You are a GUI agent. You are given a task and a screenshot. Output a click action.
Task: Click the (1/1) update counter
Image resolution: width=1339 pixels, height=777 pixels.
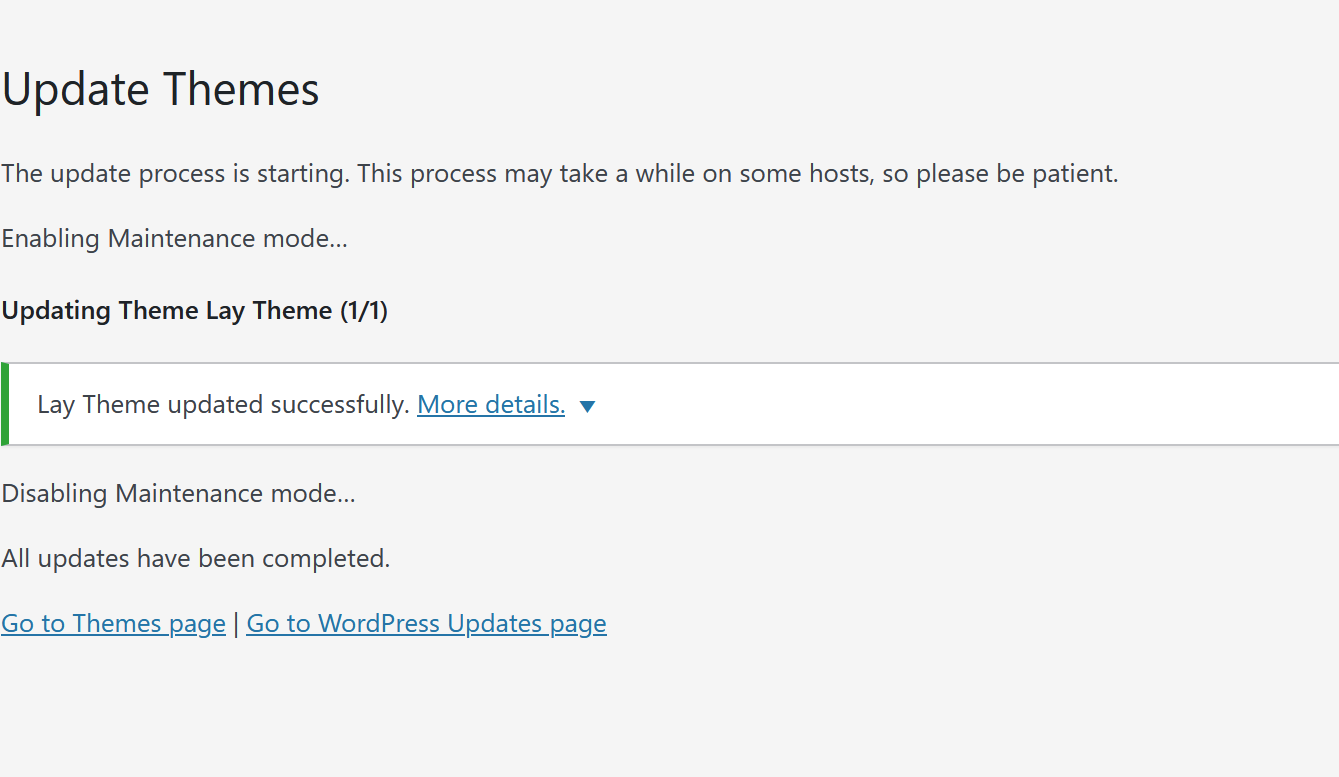click(363, 311)
